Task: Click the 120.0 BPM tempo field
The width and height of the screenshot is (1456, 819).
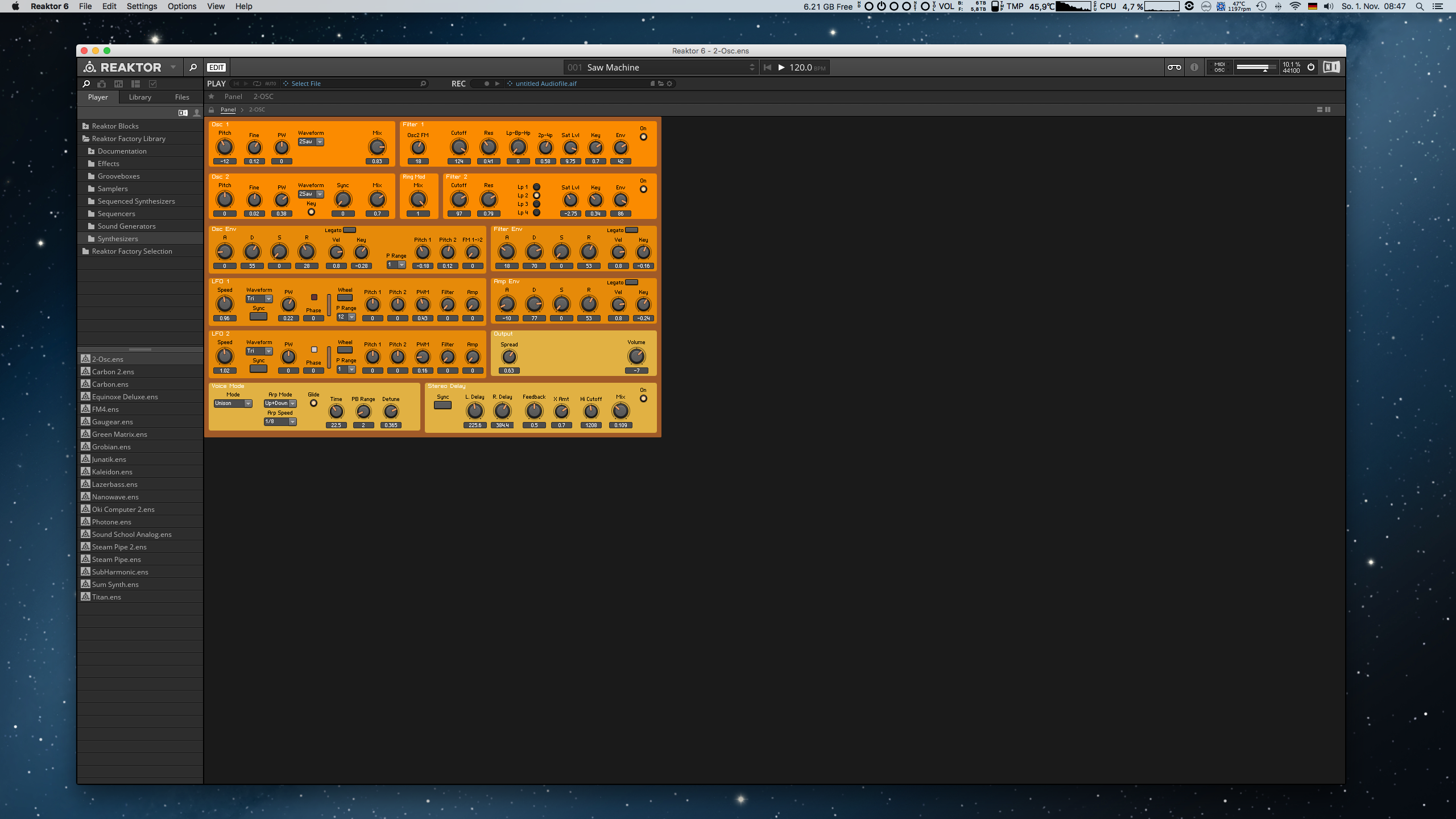Action: pos(807,67)
